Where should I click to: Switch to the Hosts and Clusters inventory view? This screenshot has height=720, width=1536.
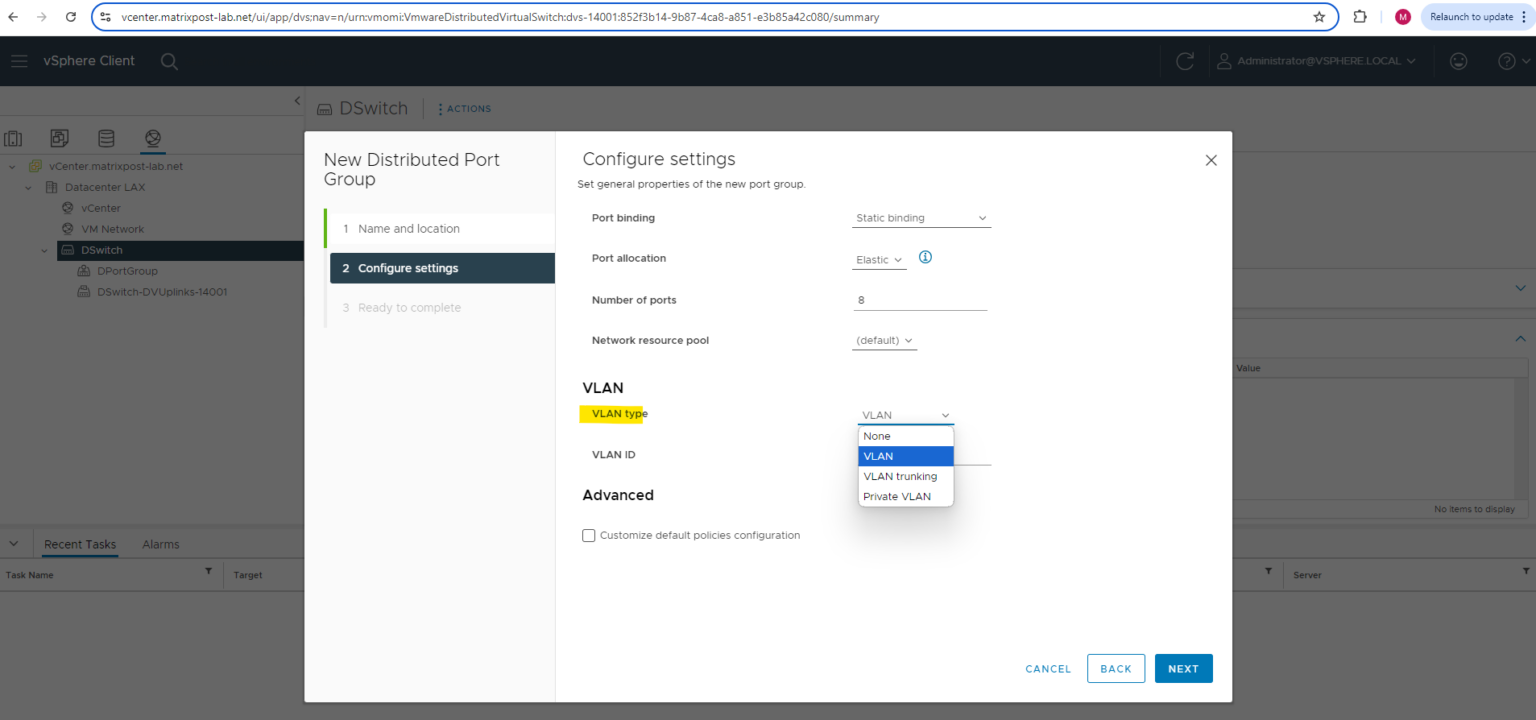coord(14,138)
